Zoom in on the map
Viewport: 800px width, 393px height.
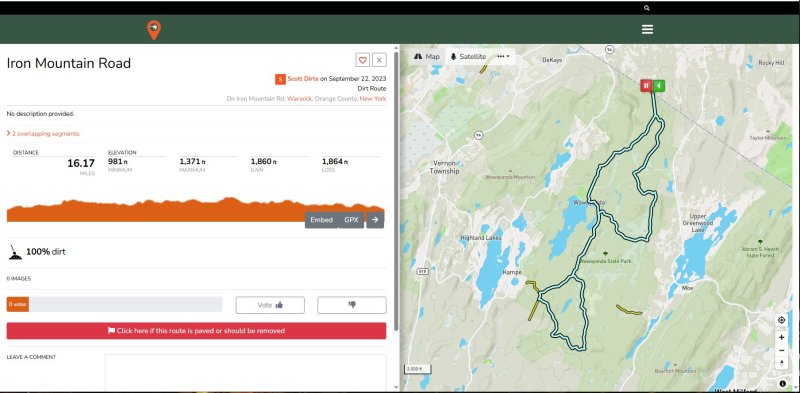click(781, 337)
